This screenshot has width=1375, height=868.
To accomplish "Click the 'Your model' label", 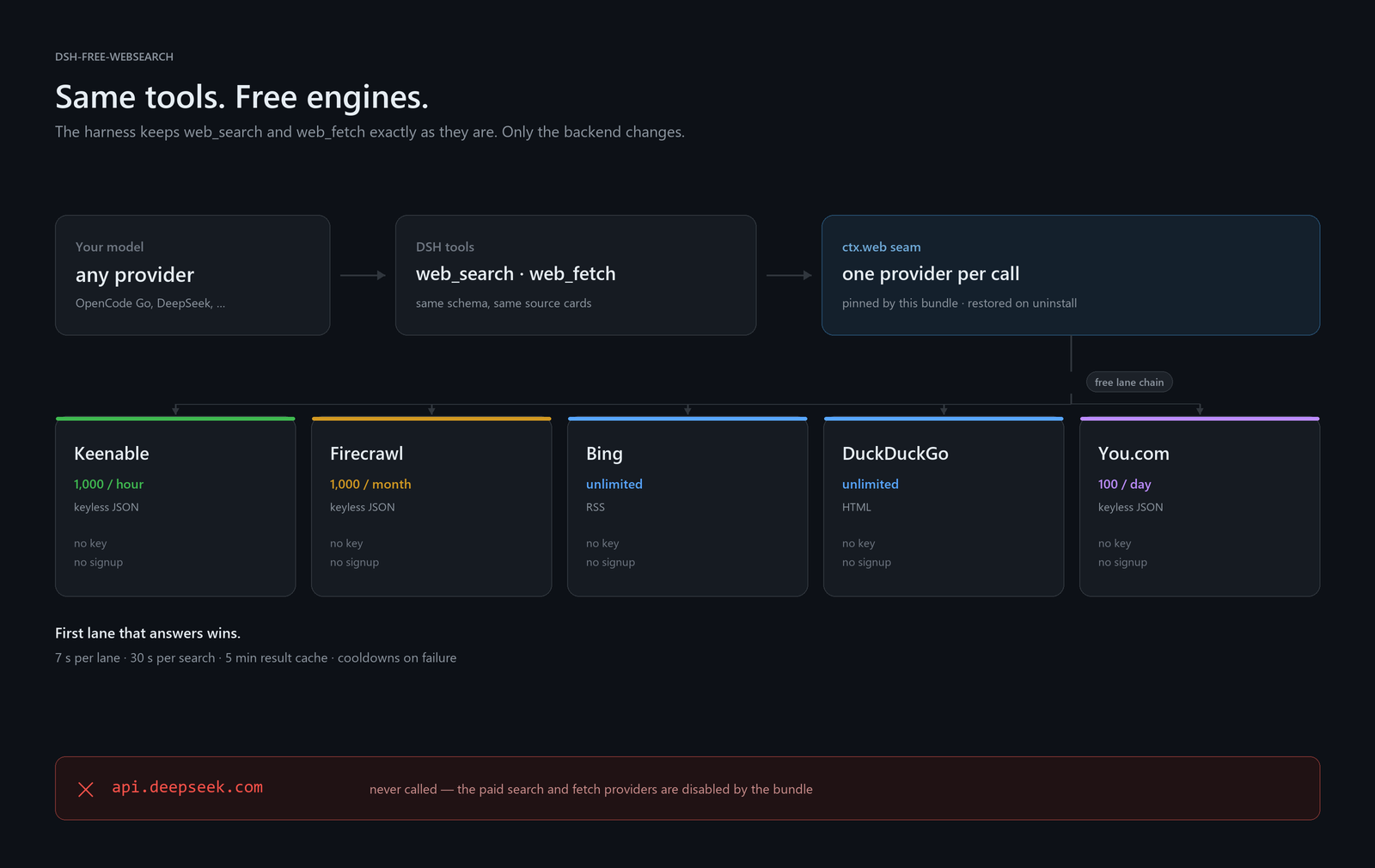I will click(109, 248).
